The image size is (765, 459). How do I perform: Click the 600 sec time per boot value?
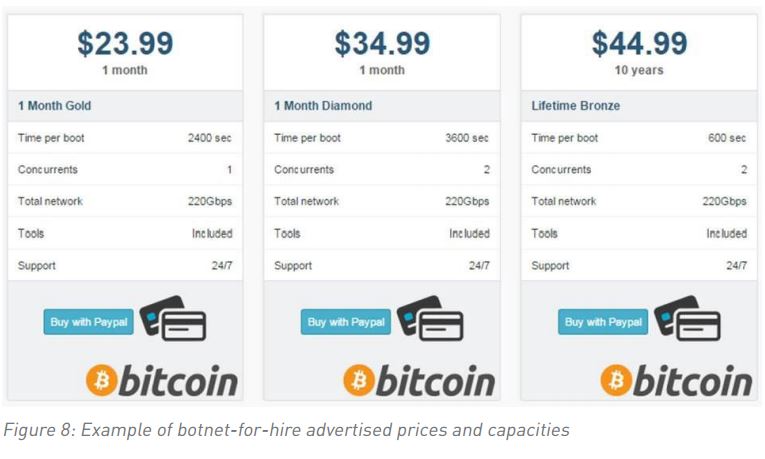pos(727,138)
